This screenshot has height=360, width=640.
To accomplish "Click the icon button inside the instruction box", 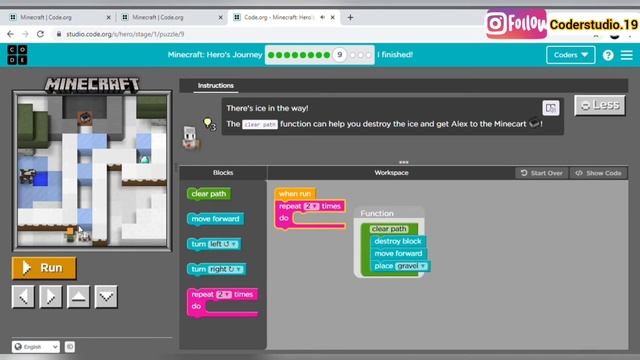I will pyautogui.click(x=551, y=108).
